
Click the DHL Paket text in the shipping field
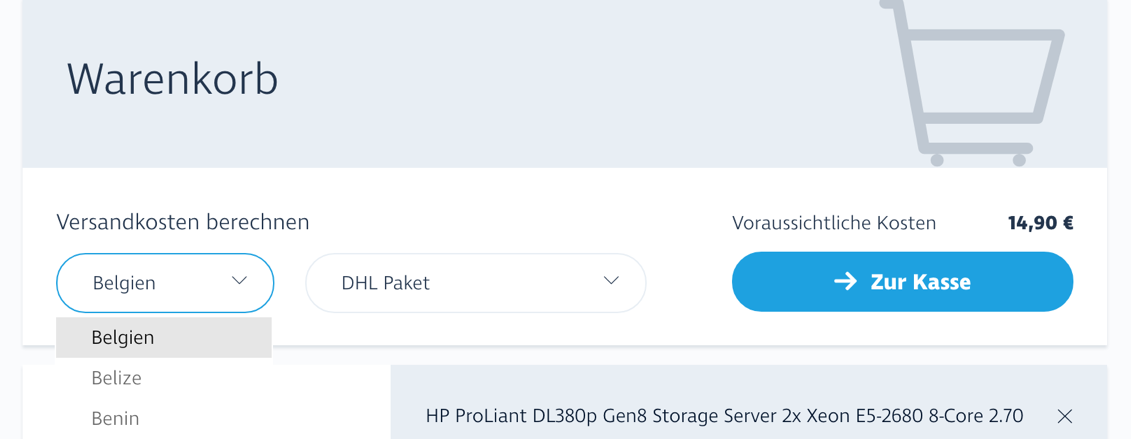385,283
